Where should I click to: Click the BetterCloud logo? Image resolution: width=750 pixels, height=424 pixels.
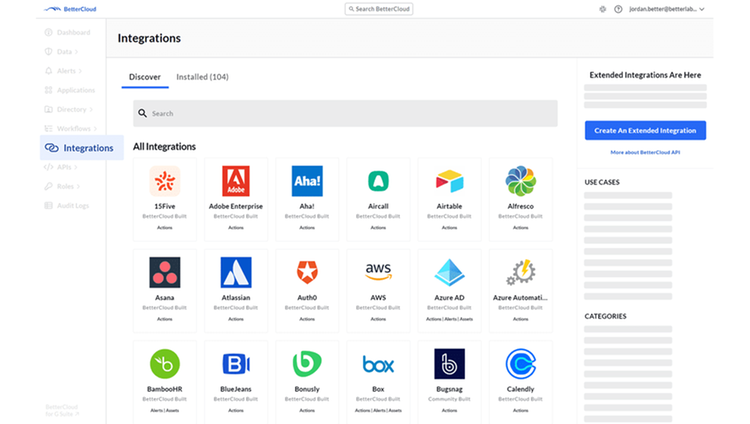click(70, 9)
